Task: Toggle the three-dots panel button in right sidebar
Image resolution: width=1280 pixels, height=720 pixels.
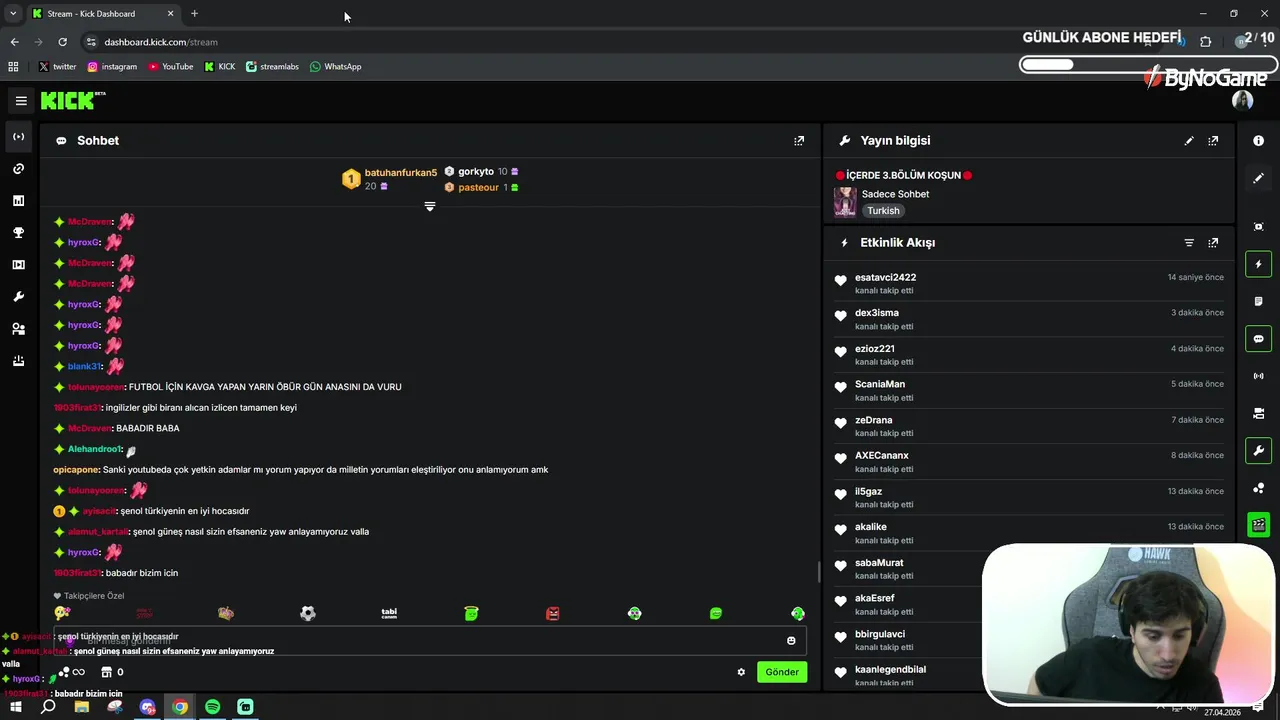Action: click(x=1258, y=488)
